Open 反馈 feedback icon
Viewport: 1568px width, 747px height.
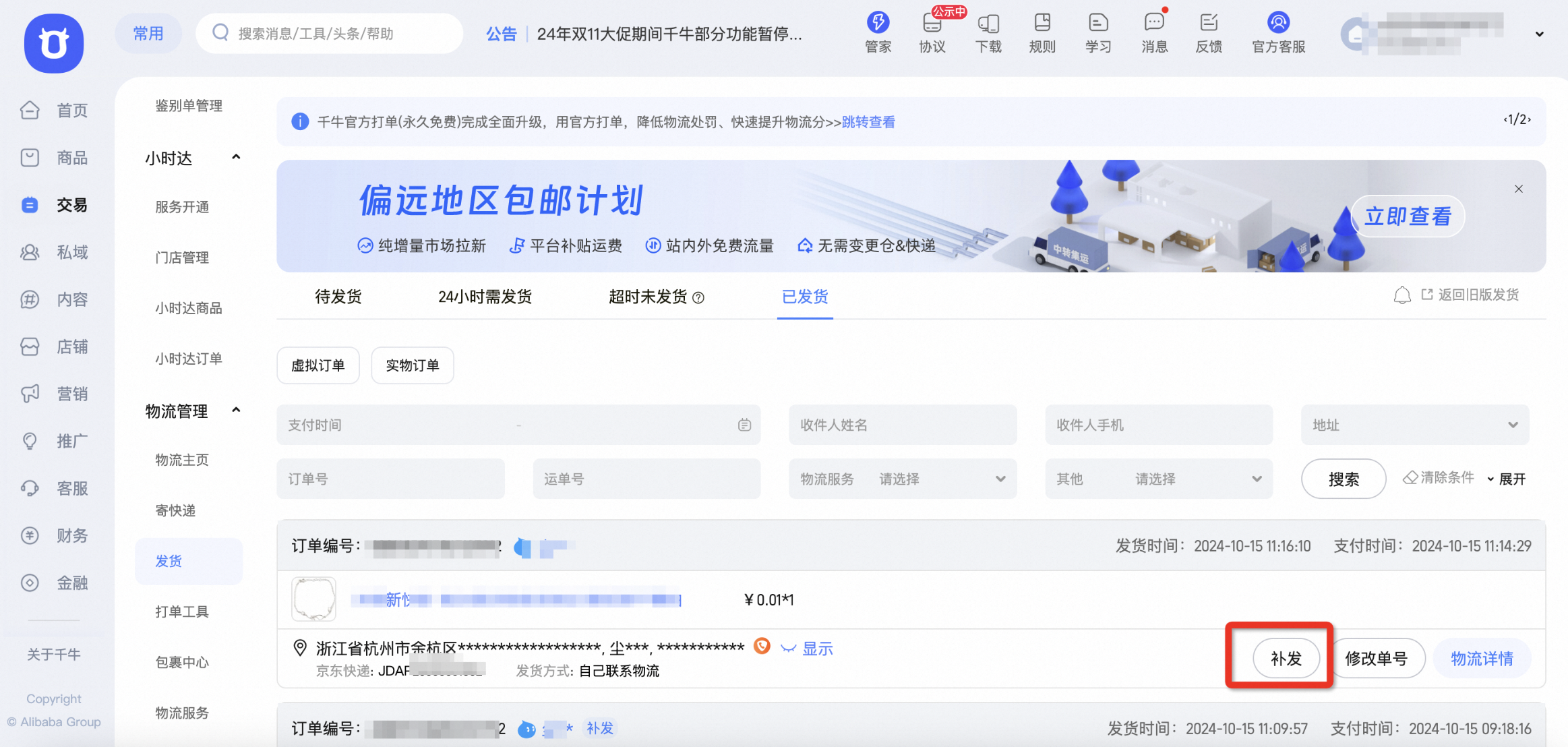(x=1209, y=32)
